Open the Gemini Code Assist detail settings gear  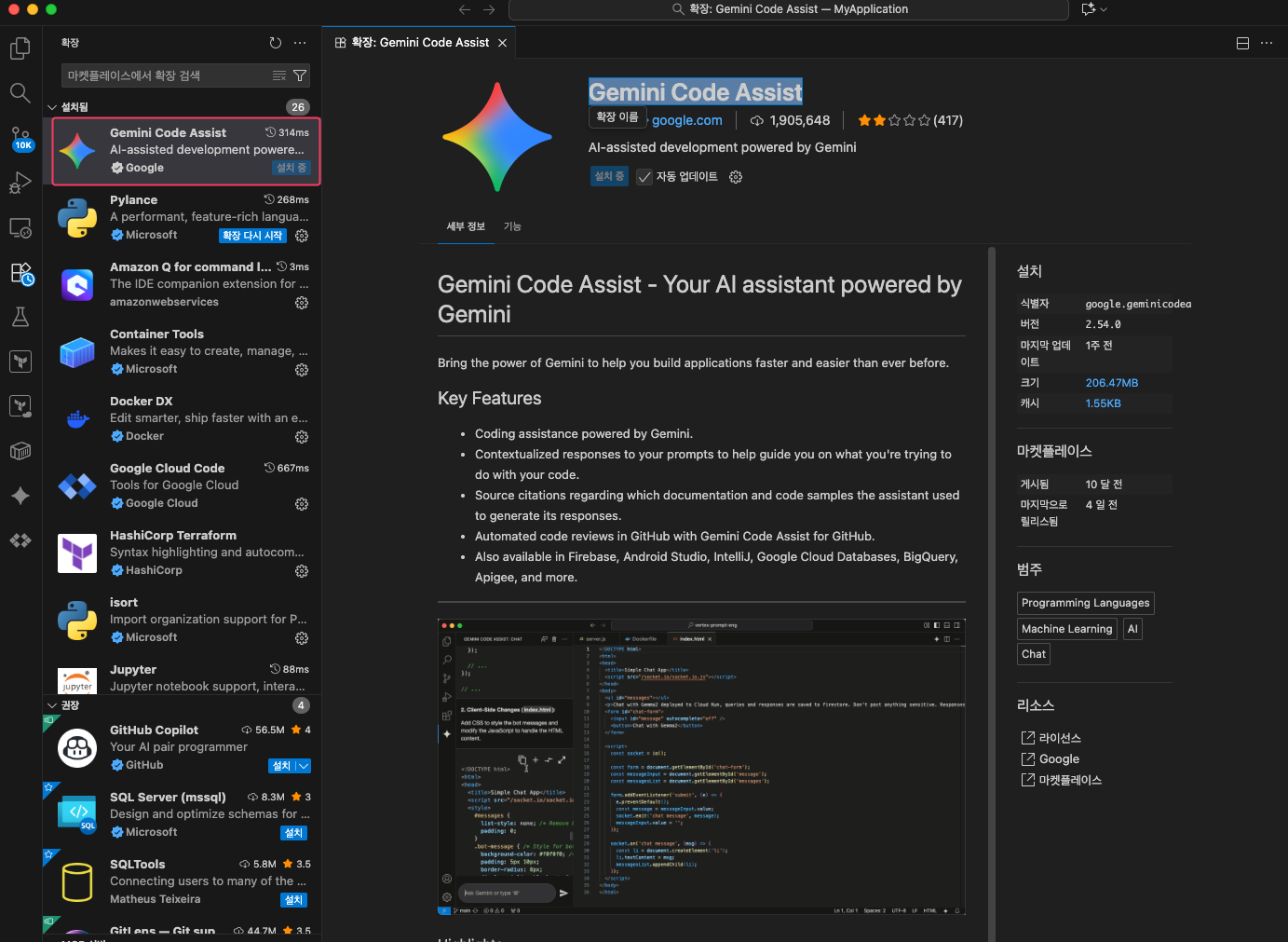[x=736, y=177]
